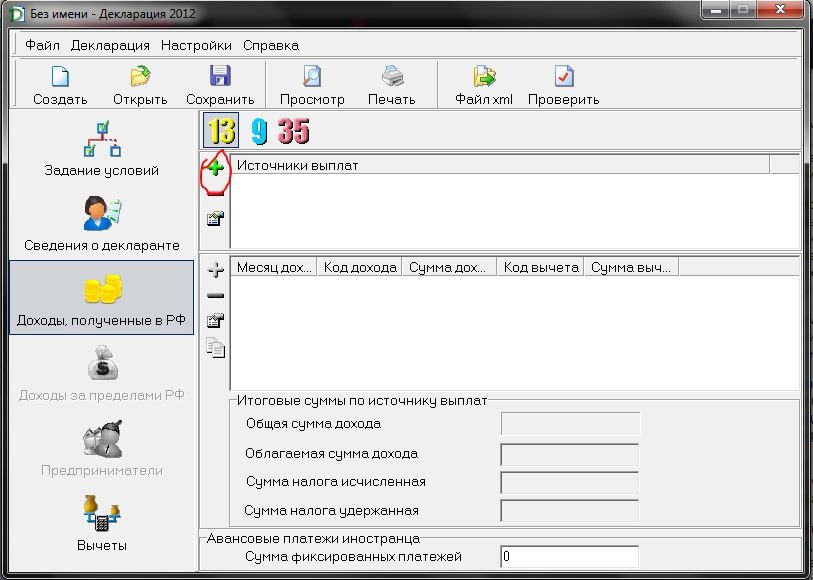Select the yellow 13 percent rate
This screenshot has height=580, width=813.
221,131
